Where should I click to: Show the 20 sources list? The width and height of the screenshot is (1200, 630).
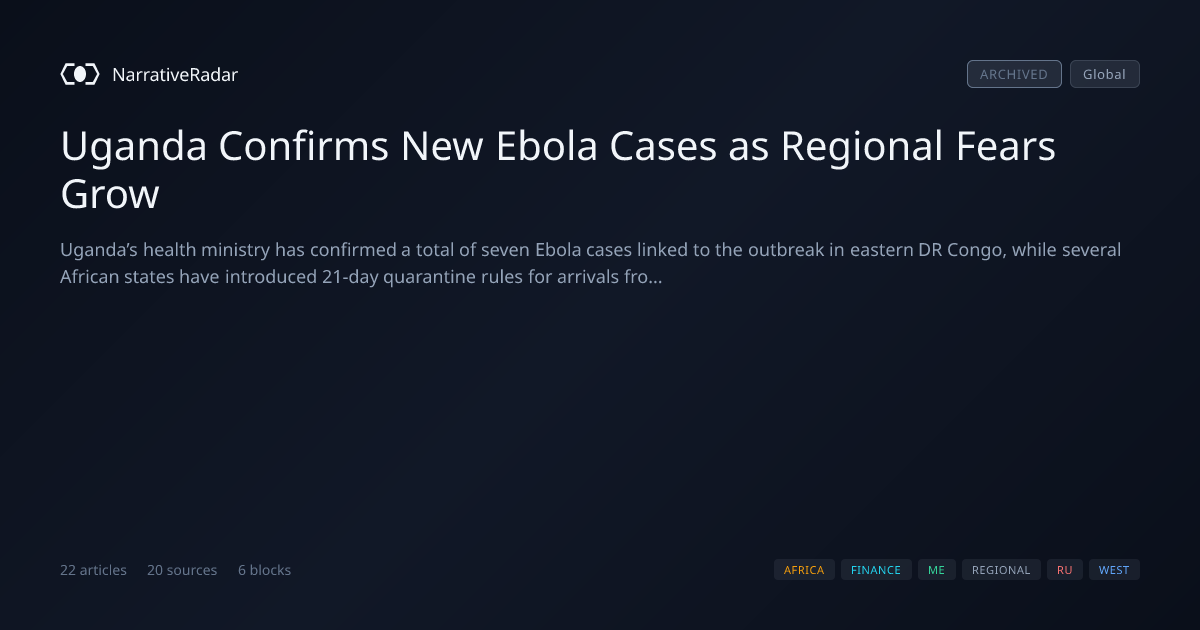[182, 570]
